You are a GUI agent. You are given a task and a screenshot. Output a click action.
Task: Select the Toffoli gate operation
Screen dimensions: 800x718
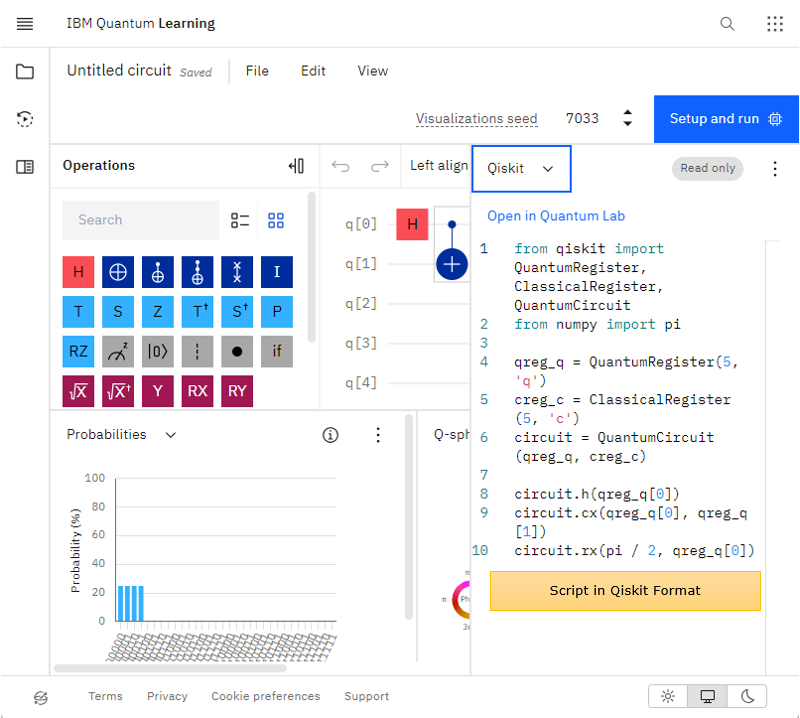click(x=197, y=272)
